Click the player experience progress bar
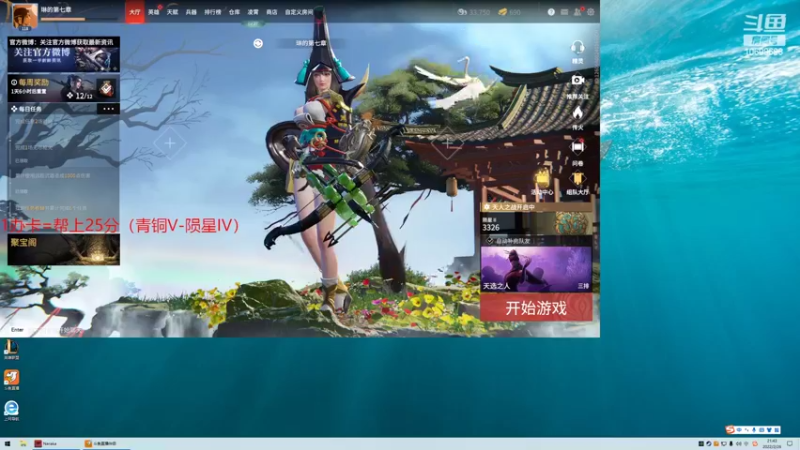800x450 pixels. pos(79,19)
